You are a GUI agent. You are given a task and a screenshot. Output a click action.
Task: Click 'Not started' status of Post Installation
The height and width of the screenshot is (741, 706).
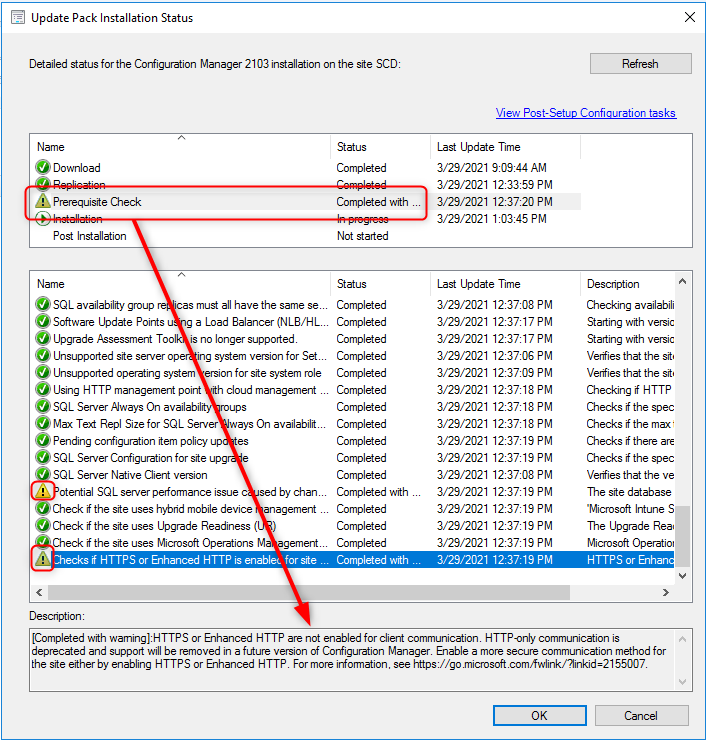pyautogui.click(x=362, y=236)
